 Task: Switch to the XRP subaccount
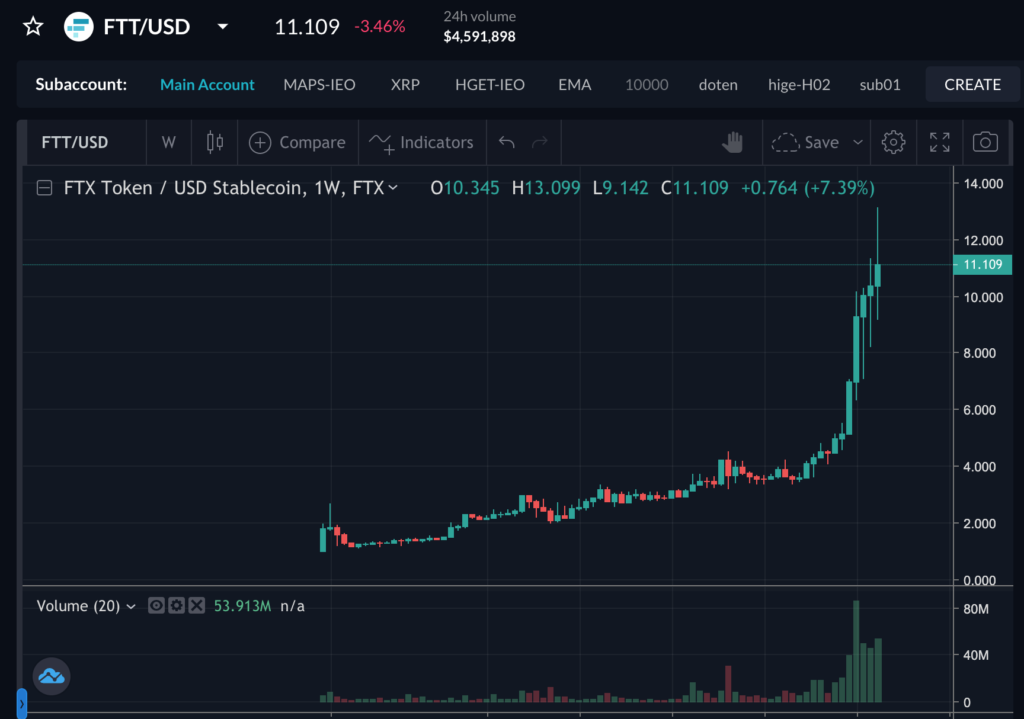point(405,84)
